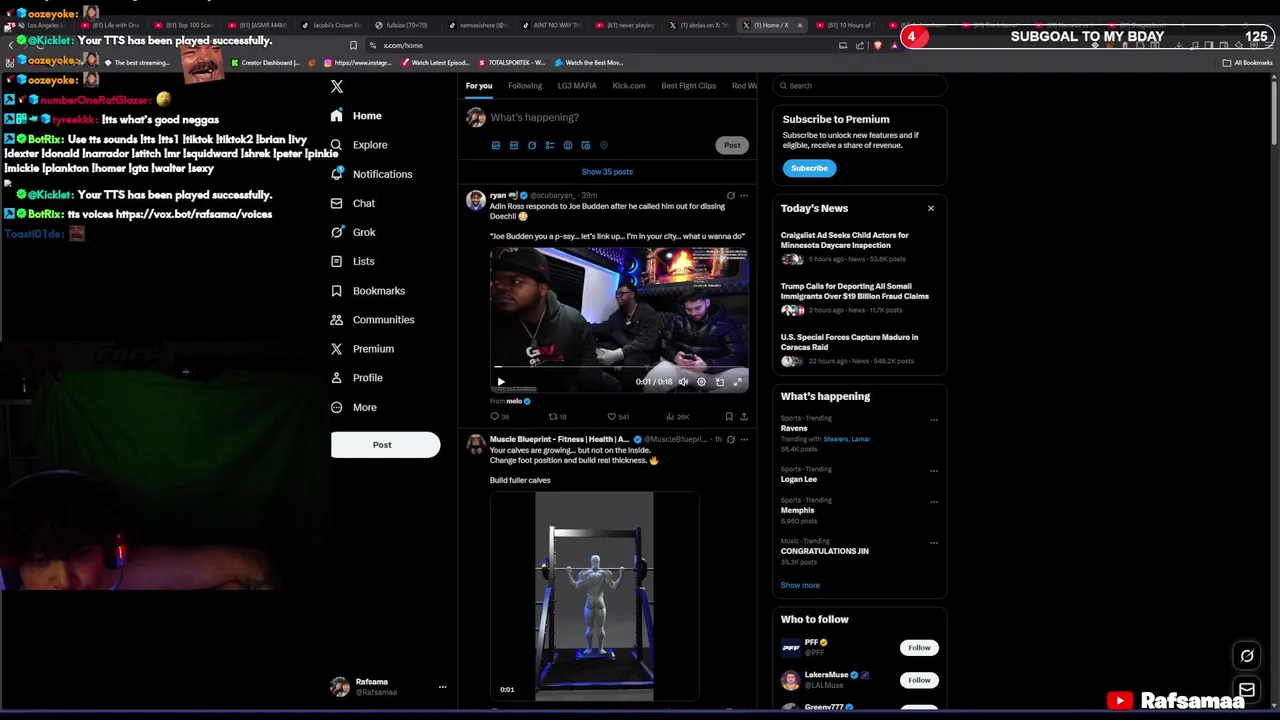This screenshot has width=1280, height=720.
Task: Add a poll to the new post
Action: (550, 145)
